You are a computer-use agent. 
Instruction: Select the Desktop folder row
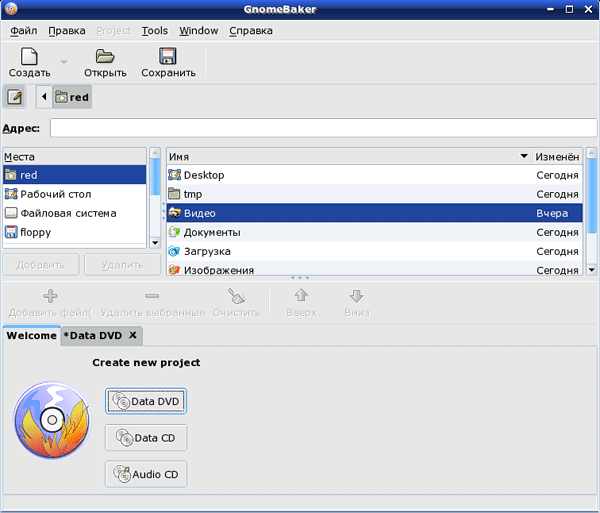coord(375,175)
